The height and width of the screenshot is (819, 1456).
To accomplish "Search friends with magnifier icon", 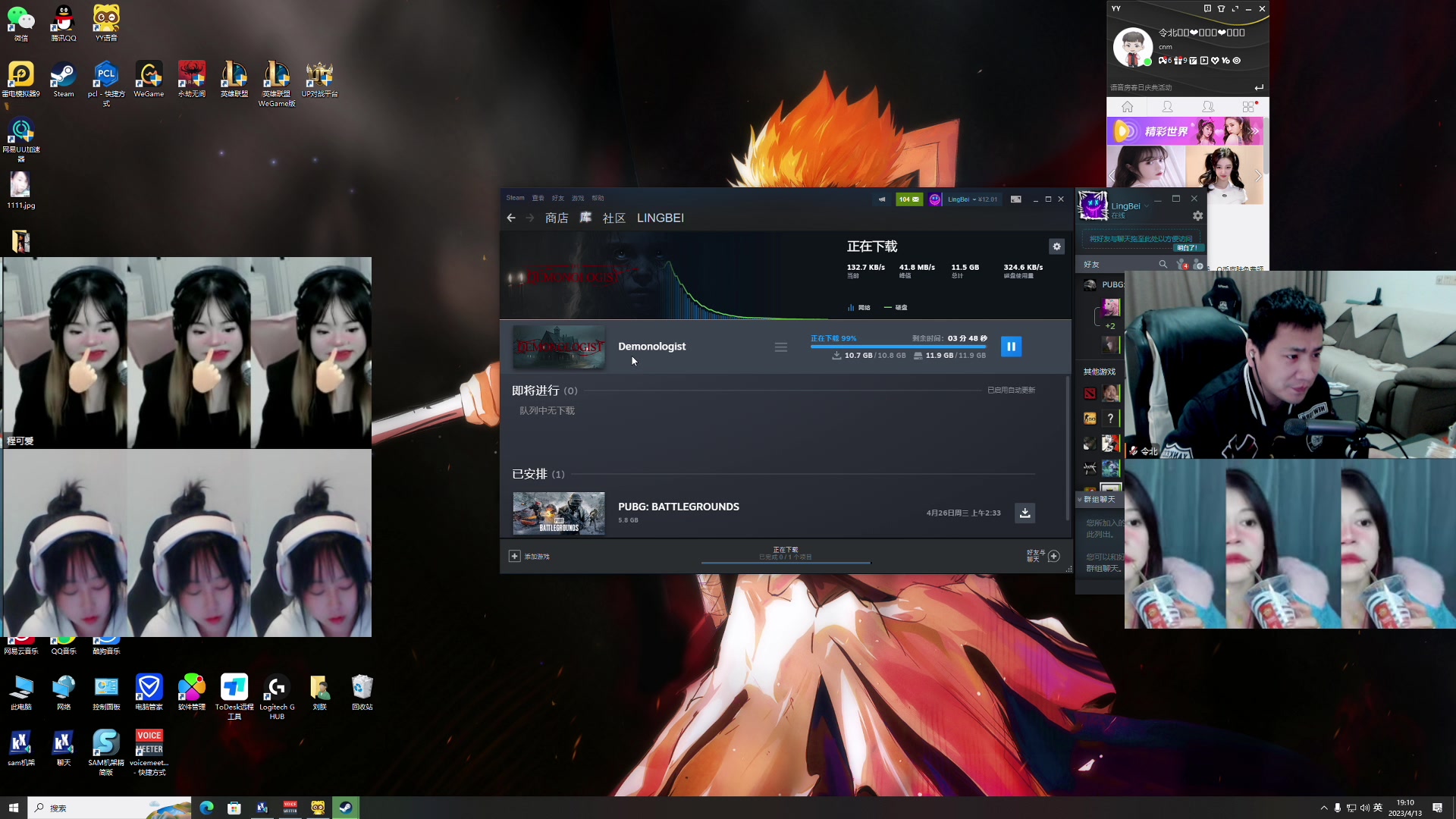I will click(1163, 264).
